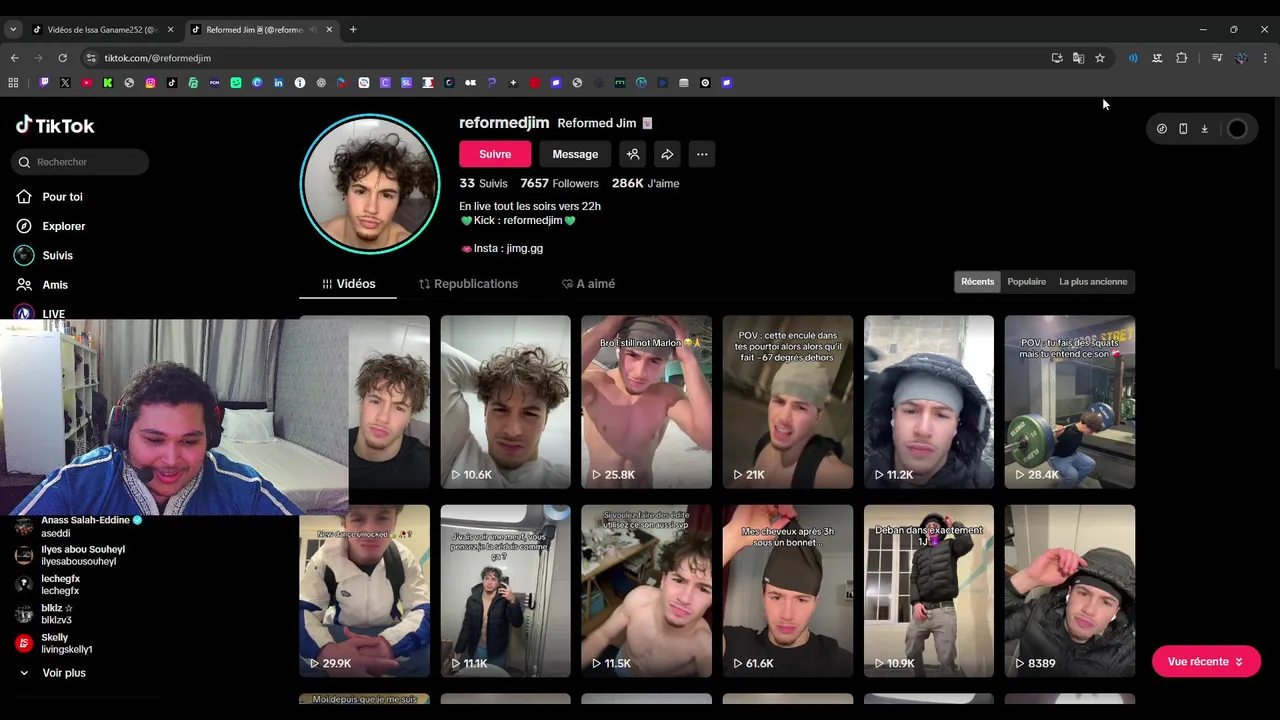This screenshot has height=720, width=1280.
Task: Click the phone icon in floating pill
Action: coord(1183,128)
